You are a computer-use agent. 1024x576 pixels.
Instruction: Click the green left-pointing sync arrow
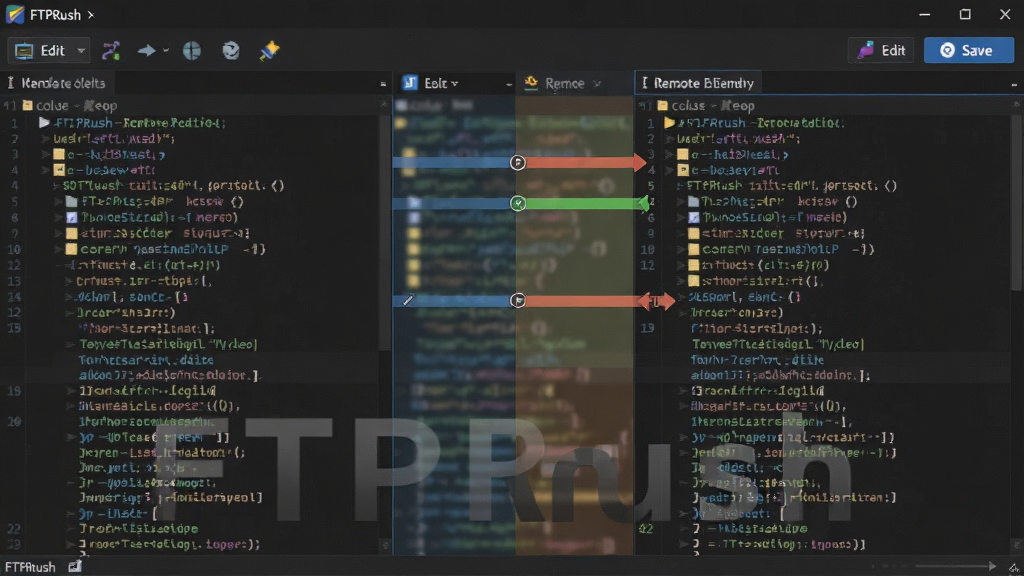click(588, 204)
